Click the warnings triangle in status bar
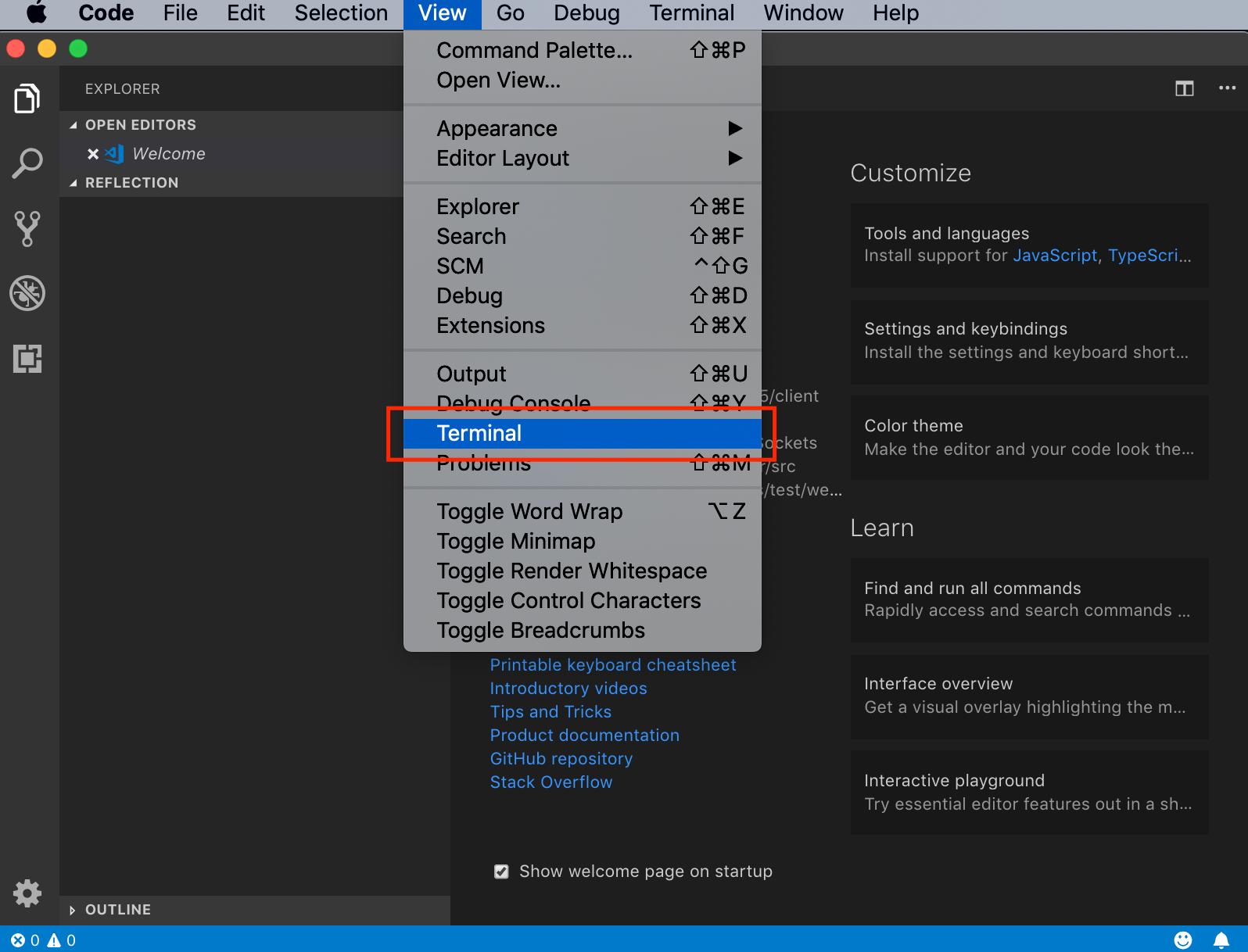1248x952 pixels. [x=54, y=940]
